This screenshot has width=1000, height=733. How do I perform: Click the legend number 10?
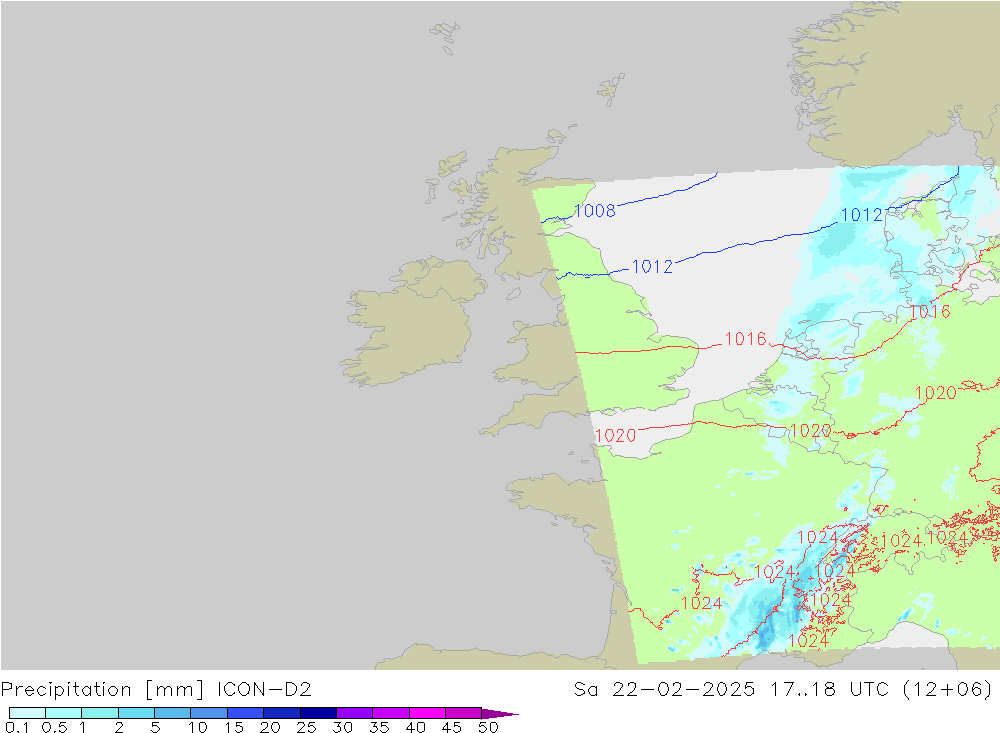(198, 727)
